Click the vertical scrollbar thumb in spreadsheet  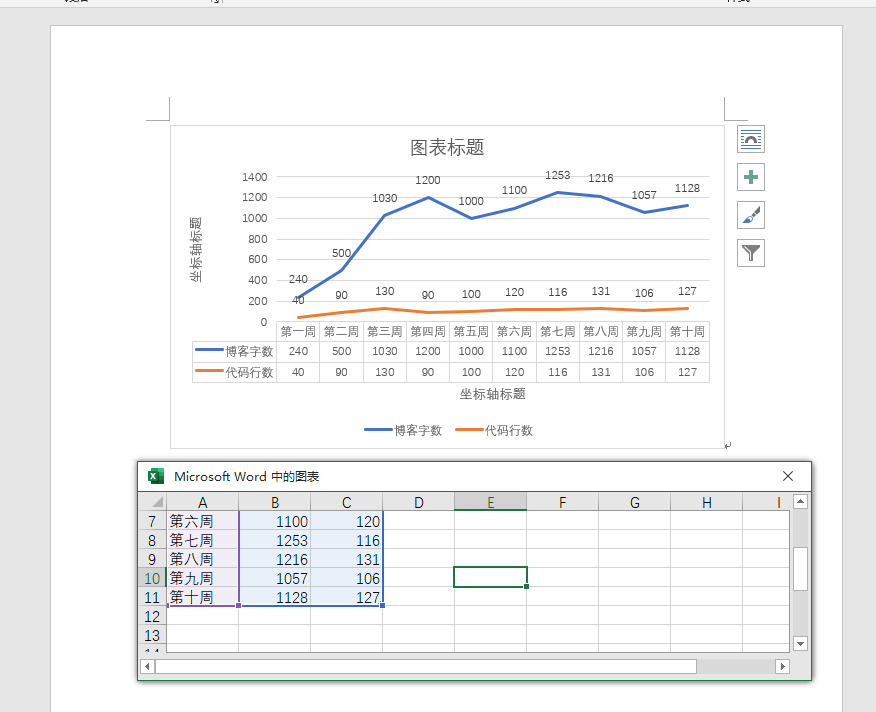tap(800, 568)
